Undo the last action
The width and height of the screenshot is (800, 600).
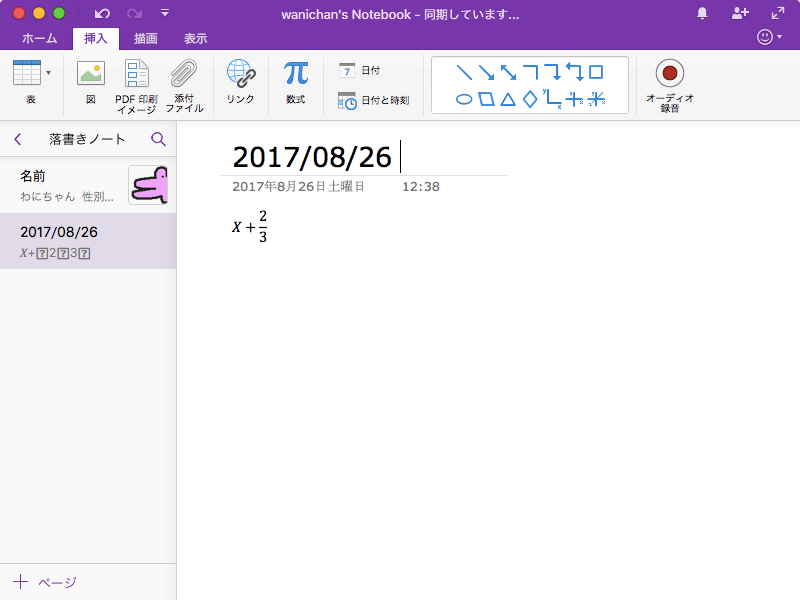[x=102, y=13]
